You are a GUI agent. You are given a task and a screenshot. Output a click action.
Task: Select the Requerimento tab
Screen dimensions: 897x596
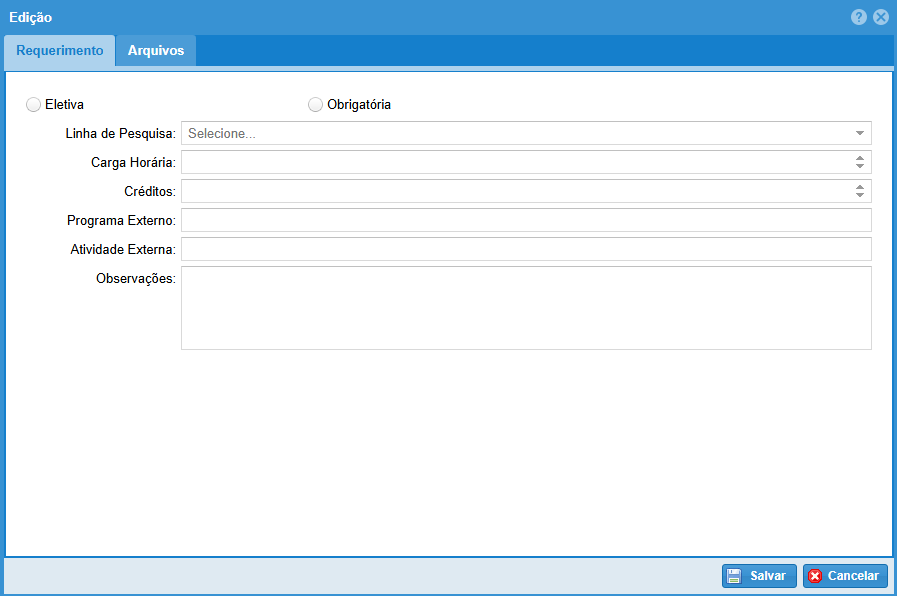pyautogui.click(x=60, y=51)
